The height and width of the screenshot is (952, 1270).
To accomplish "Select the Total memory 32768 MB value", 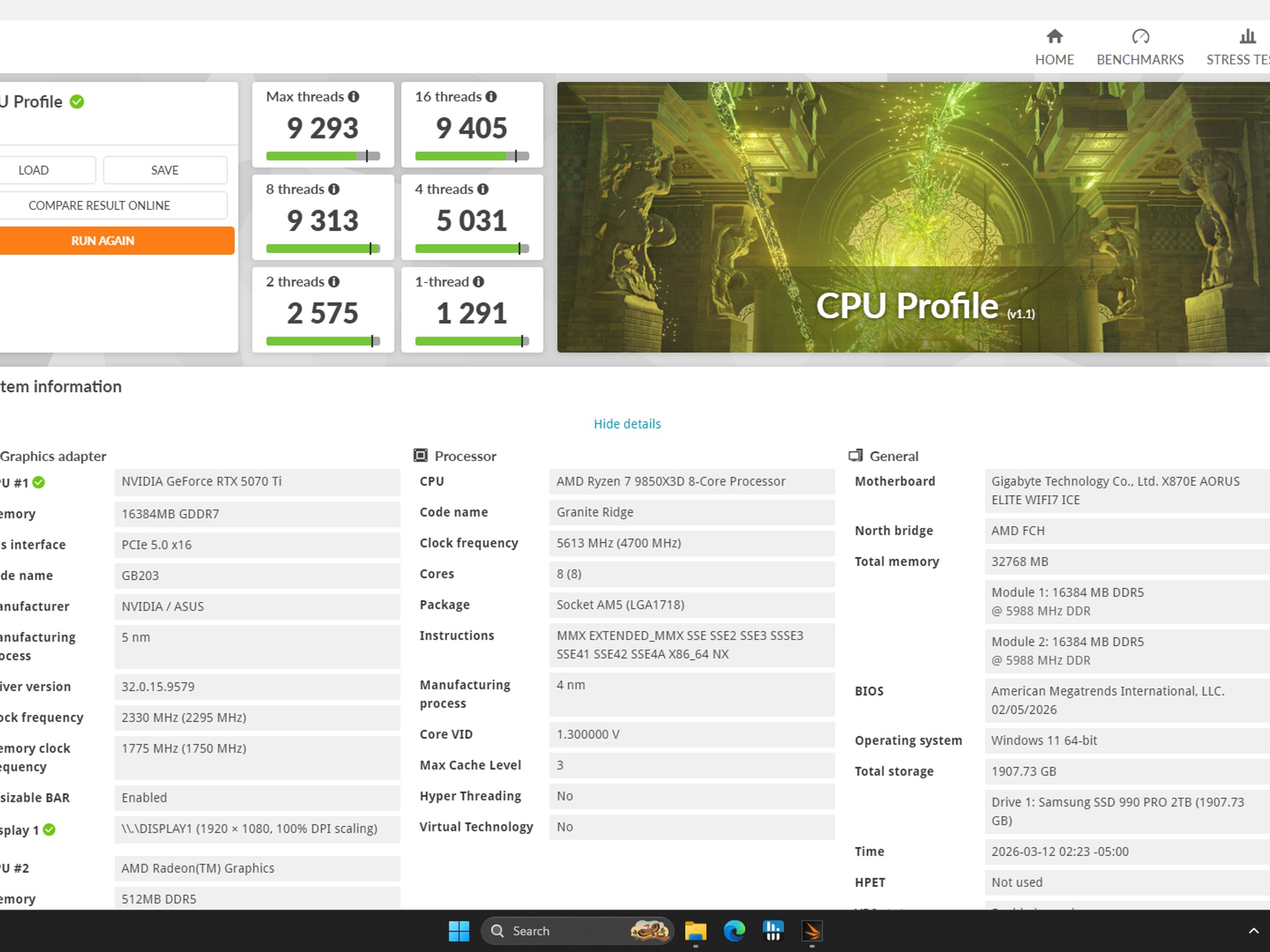I will (x=1127, y=562).
